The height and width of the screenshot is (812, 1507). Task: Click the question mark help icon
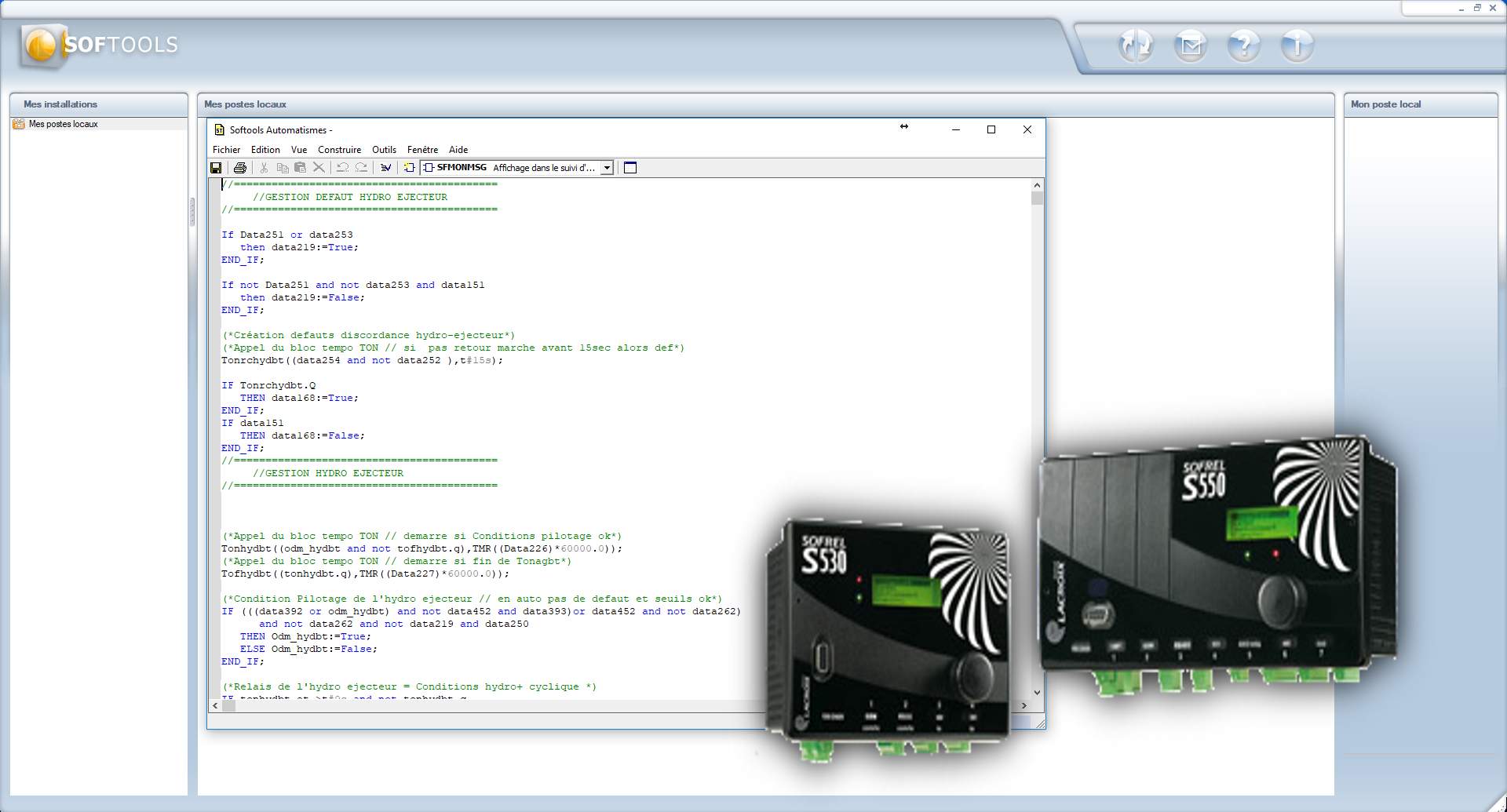click(x=1244, y=46)
